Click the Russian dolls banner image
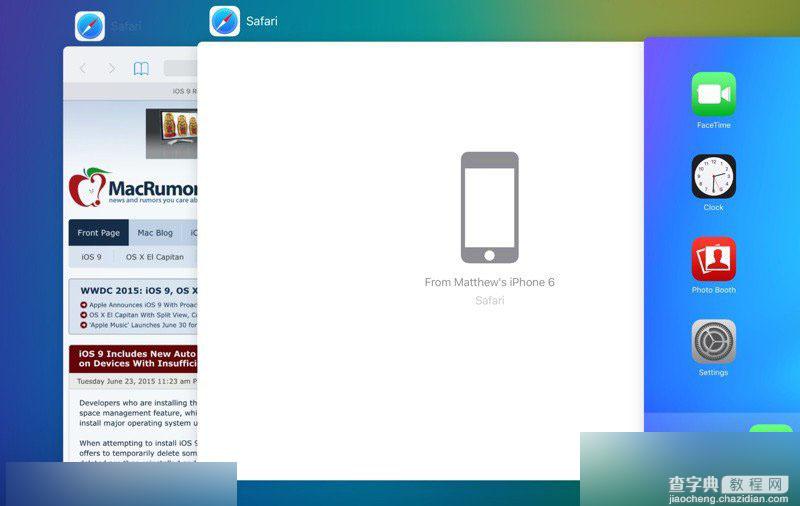 pyautogui.click(x=171, y=134)
